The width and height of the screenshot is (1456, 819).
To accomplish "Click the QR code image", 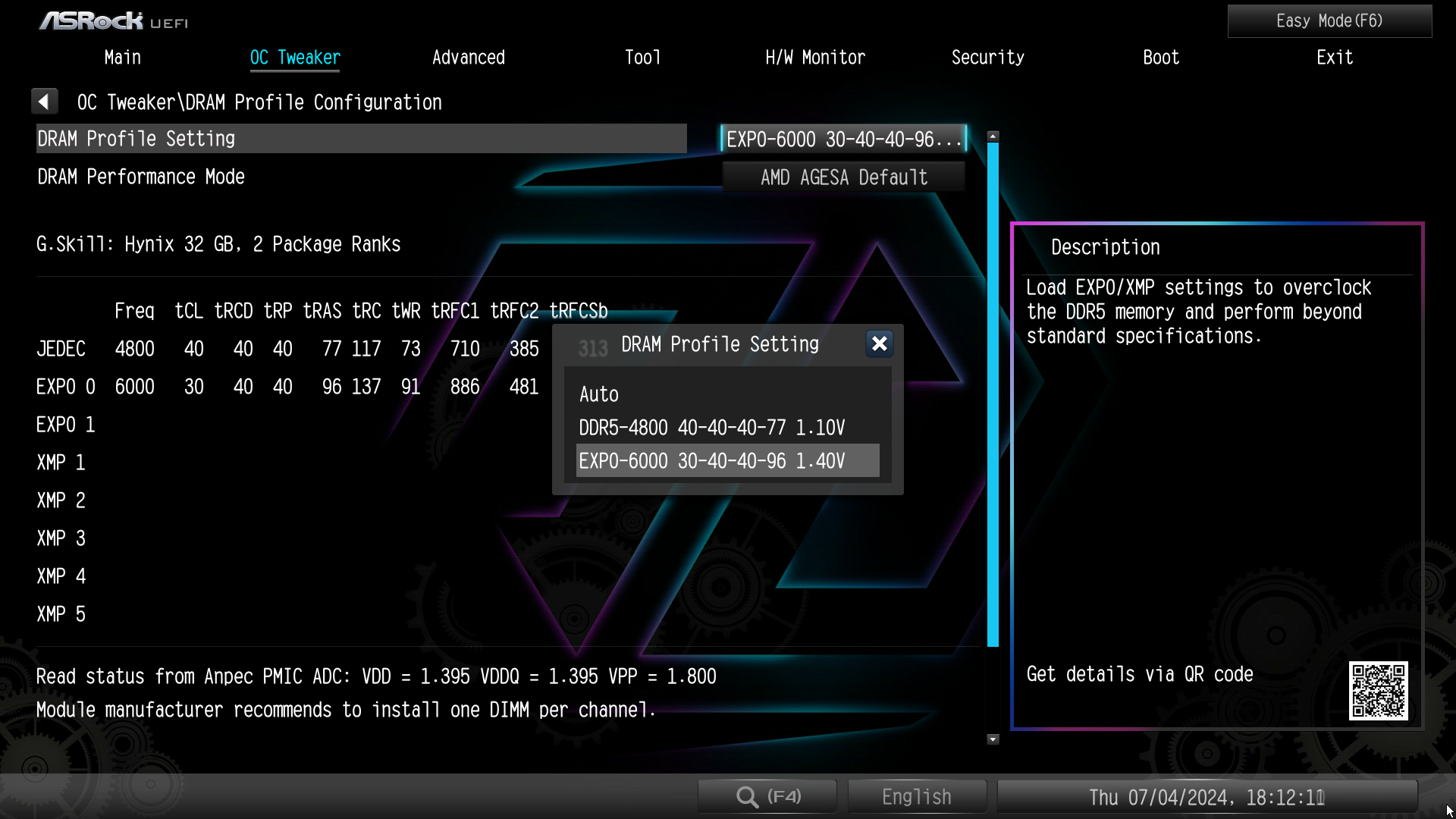I will 1378,691.
